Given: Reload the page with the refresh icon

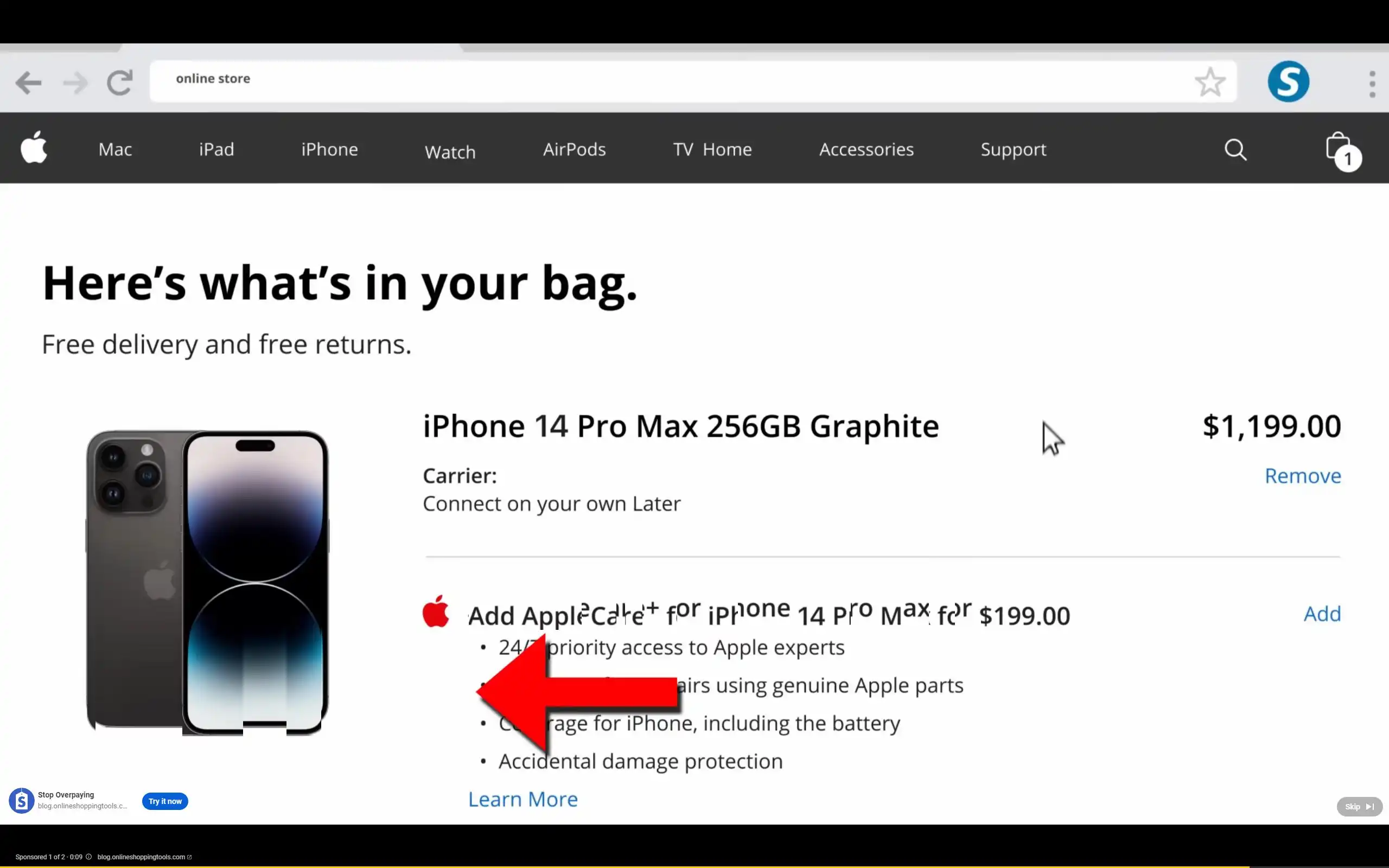Looking at the screenshot, I should [x=120, y=82].
